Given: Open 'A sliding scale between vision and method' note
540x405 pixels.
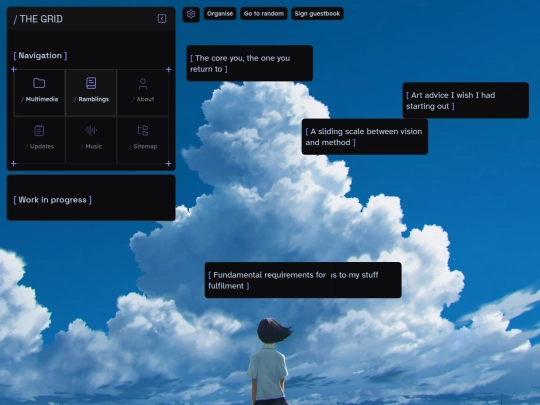Looking at the screenshot, I should click(x=365, y=137).
